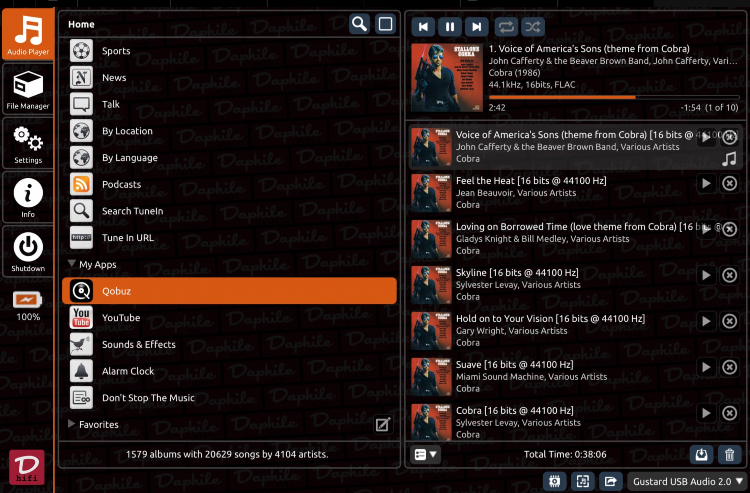Select Loving on Borrowed Time track row
Screen dimensions: 750x493
click(575, 239)
